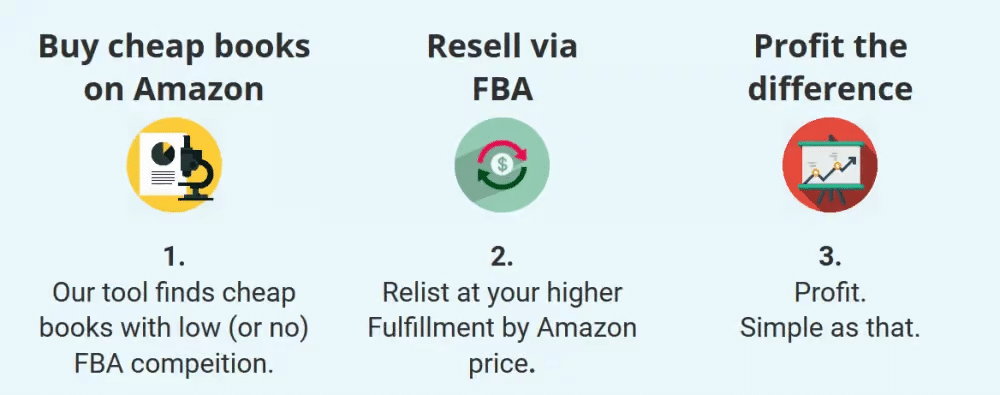Click the black microscope graphic
The width and height of the screenshot is (1000, 395).
click(x=194, y=168)
